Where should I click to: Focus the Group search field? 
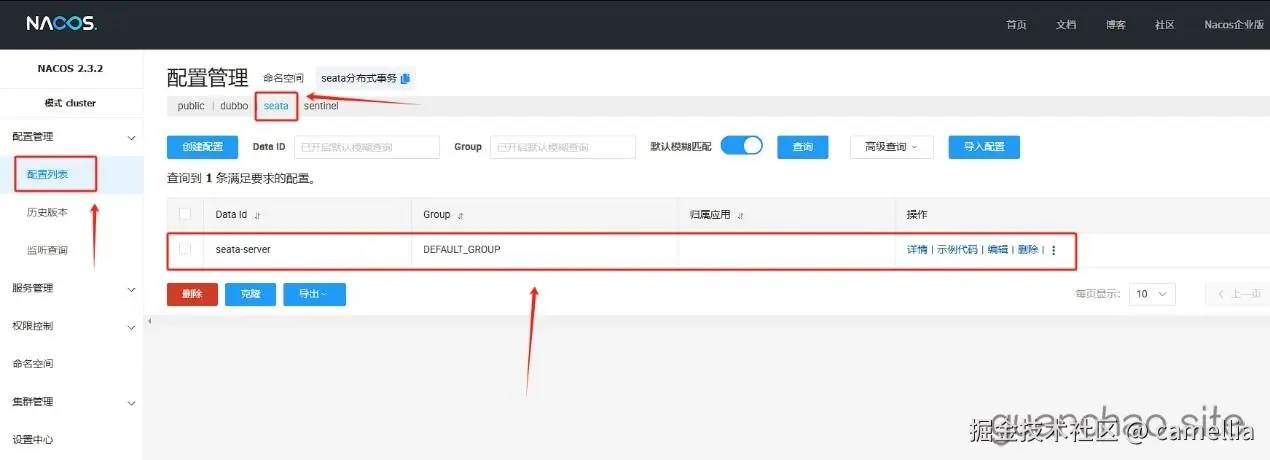click(563, 147)
